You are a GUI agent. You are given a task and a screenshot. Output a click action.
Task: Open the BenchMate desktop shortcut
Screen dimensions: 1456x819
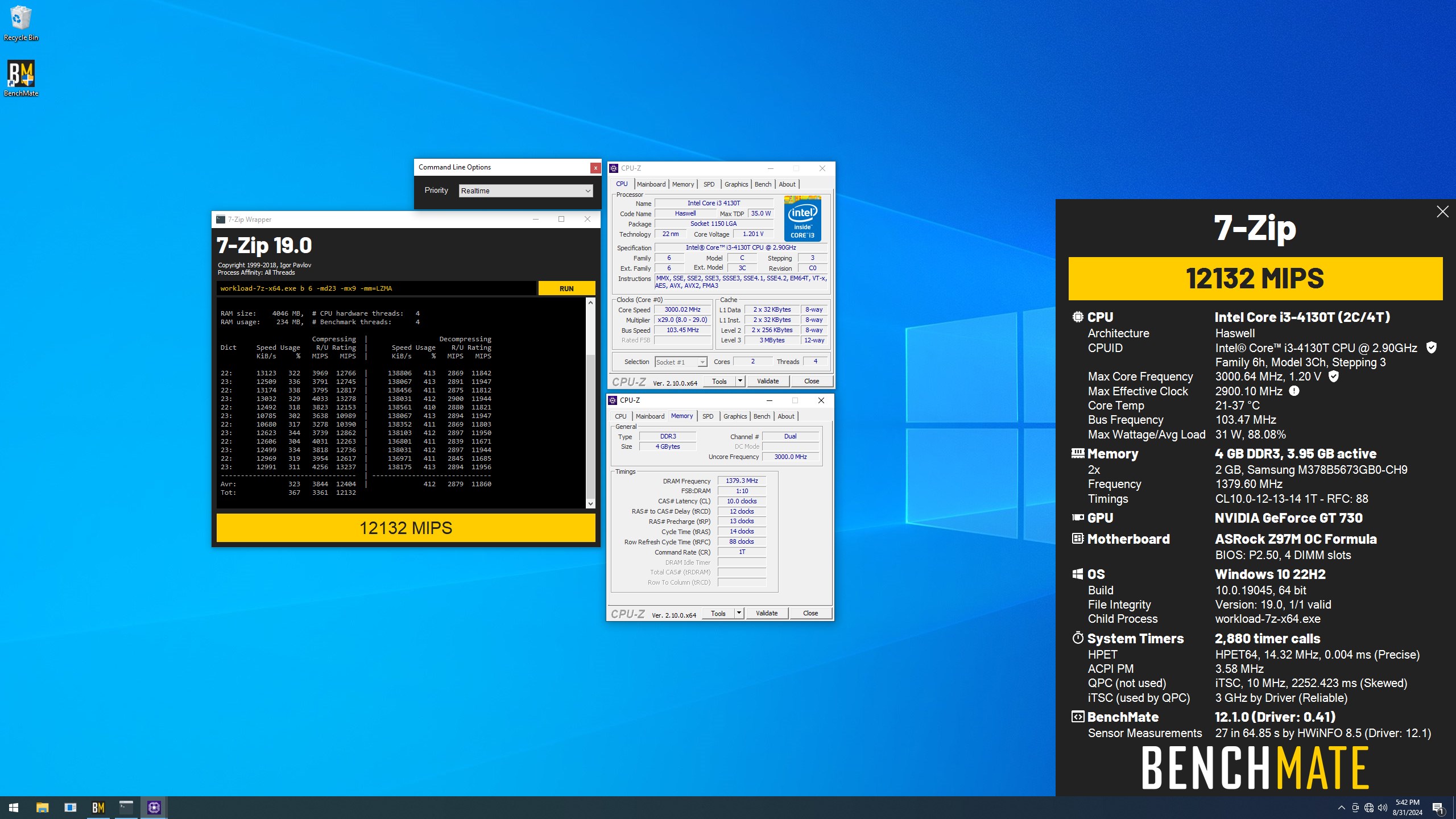[x=21, y=78]
